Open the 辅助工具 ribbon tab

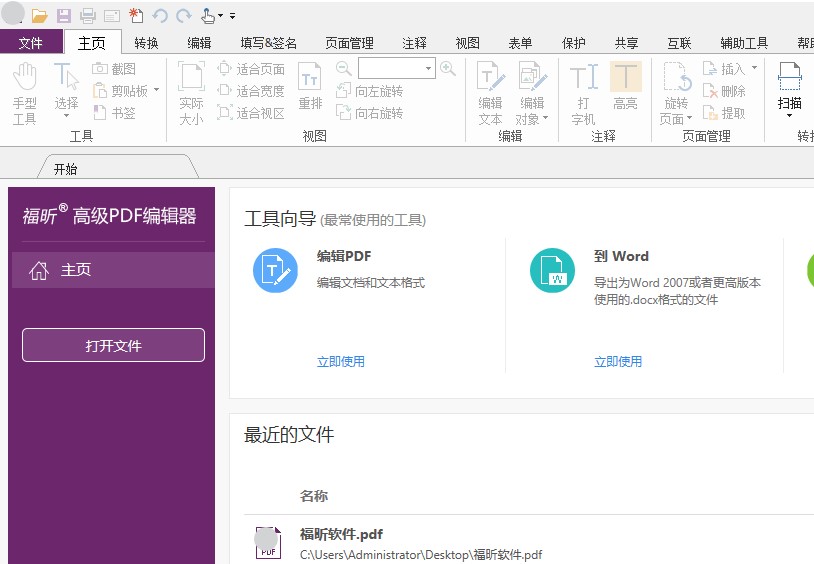[x=744, y=43]
